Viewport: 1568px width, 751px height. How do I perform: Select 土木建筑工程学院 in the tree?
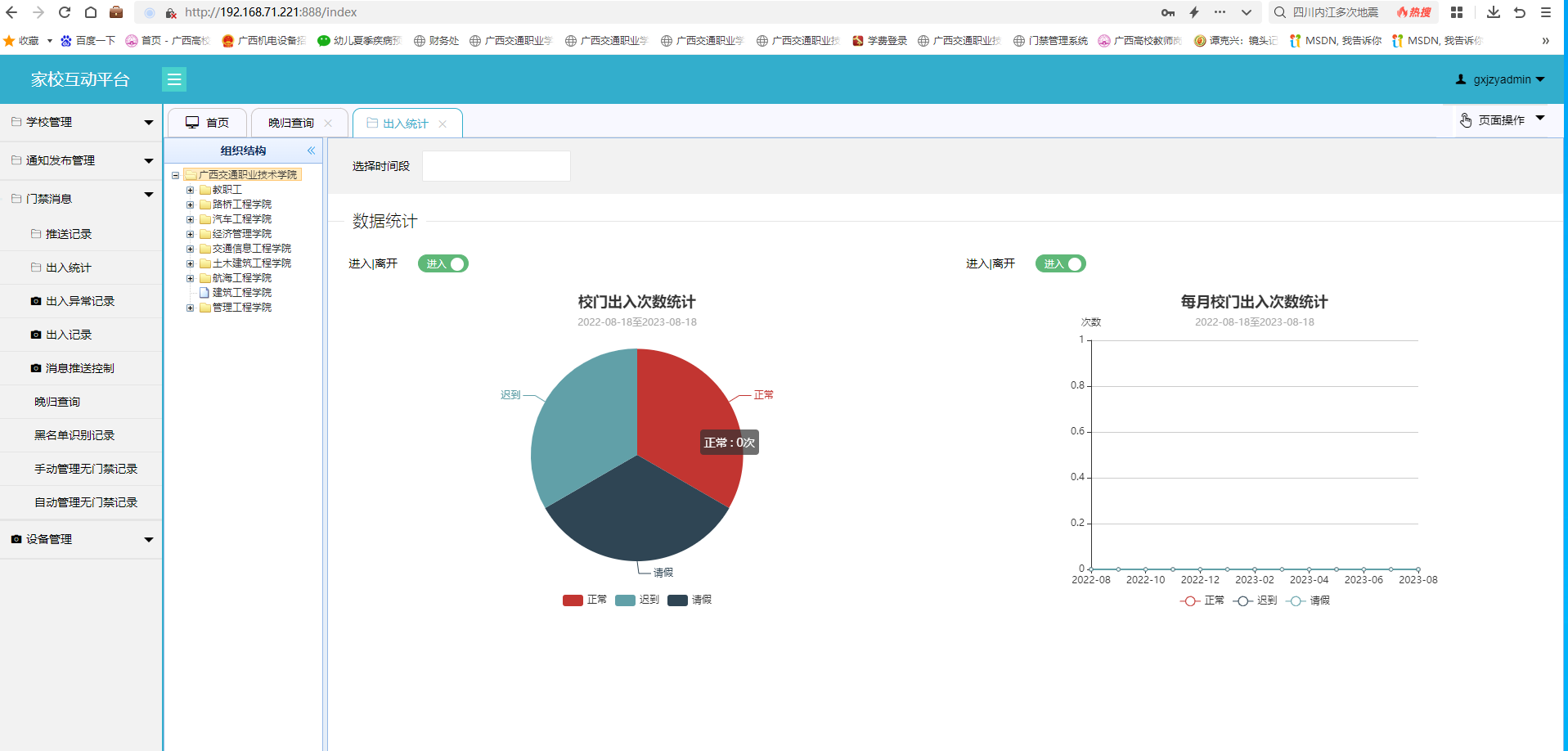click(x=252, y=263)
